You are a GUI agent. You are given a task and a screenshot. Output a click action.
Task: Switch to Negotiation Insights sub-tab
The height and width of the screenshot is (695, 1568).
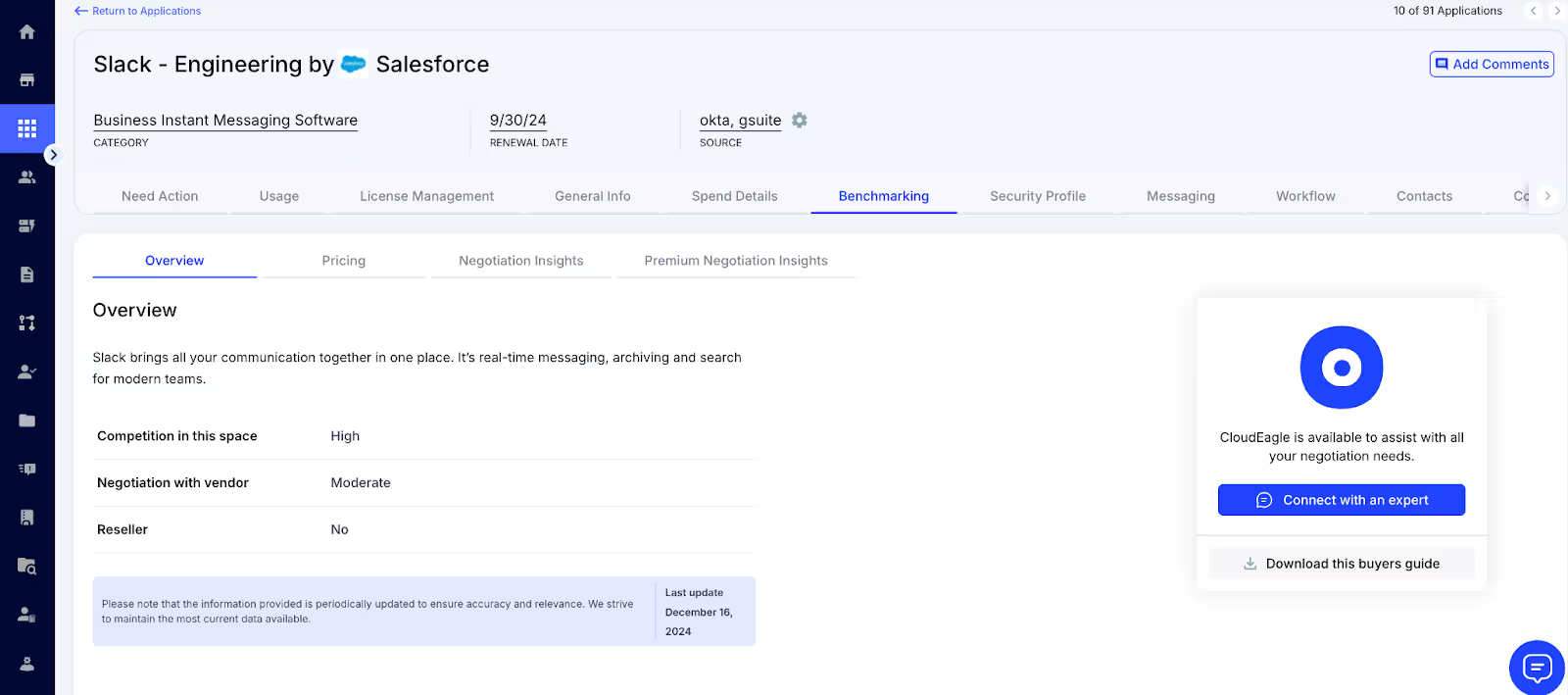521,261
